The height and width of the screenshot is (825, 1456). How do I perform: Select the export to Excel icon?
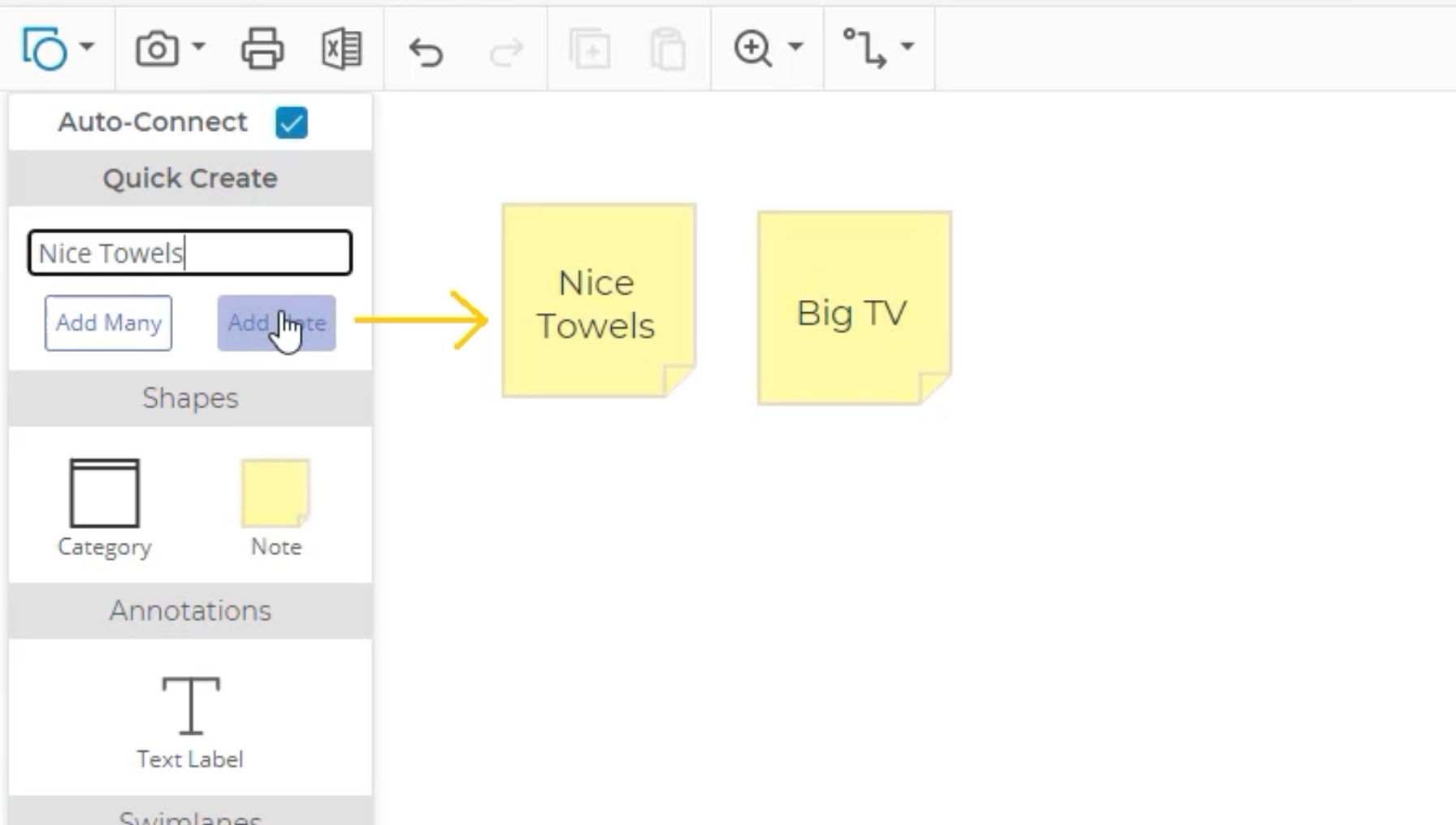point(342,49)
